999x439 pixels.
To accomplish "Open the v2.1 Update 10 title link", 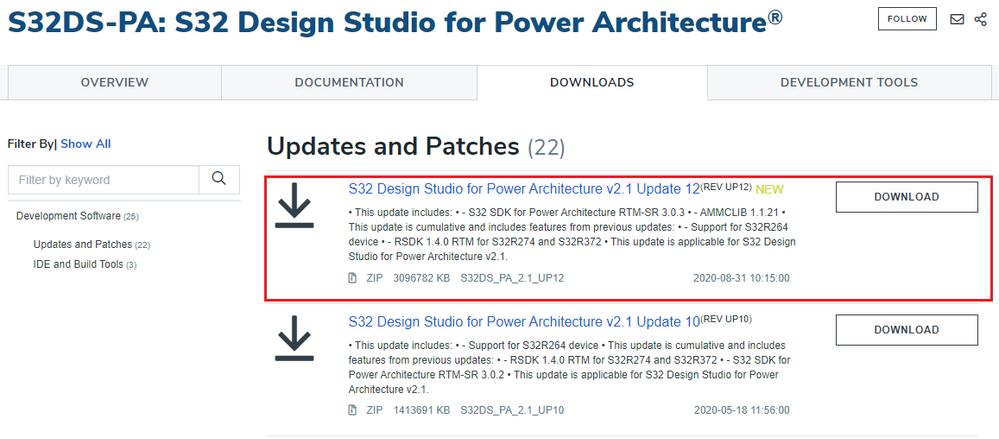I will click(524, 322).
